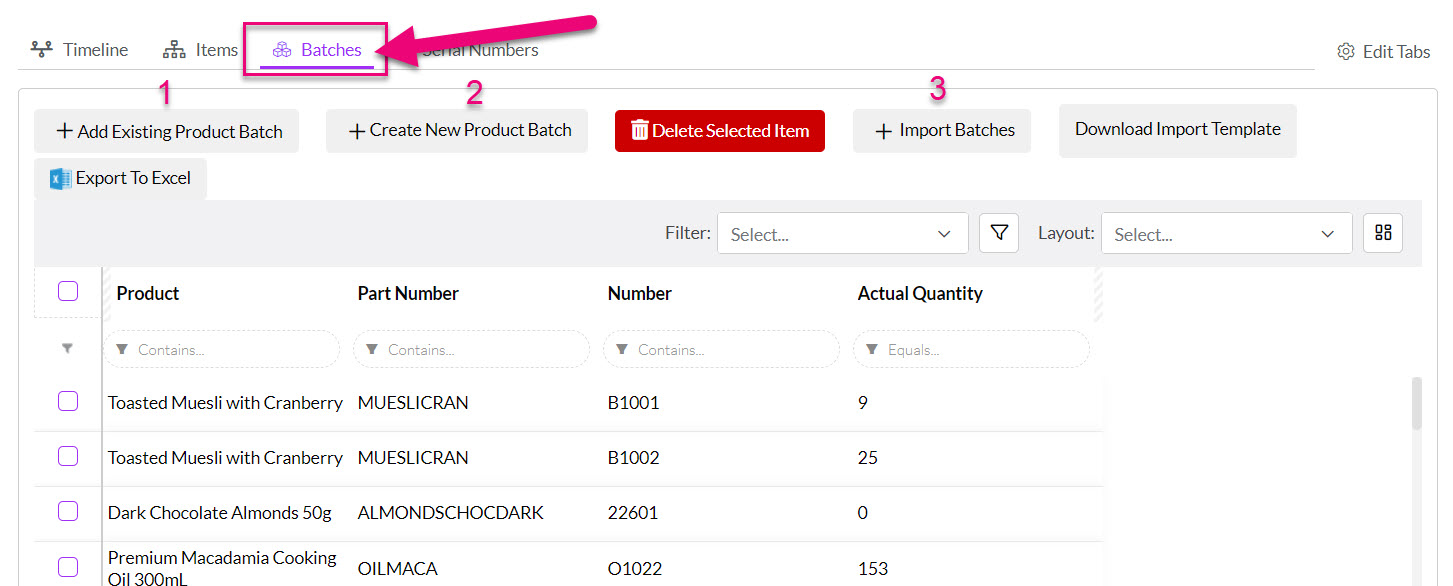Click Download Import Template
This screenshot has height=586, width=1453.
point(1177,128)
